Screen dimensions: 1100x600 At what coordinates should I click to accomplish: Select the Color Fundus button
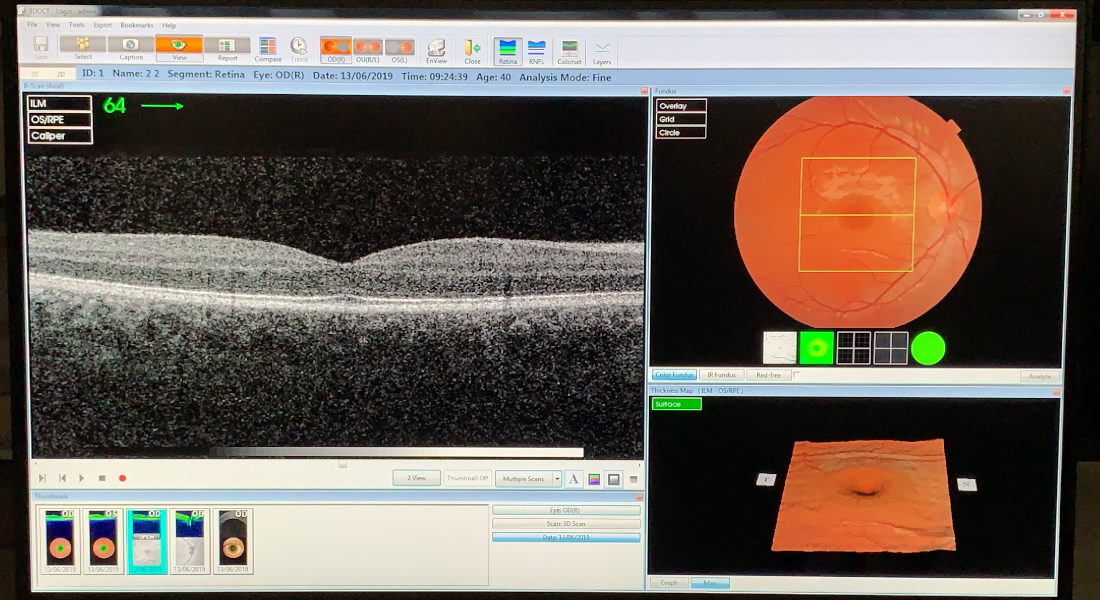pos(674,375)
